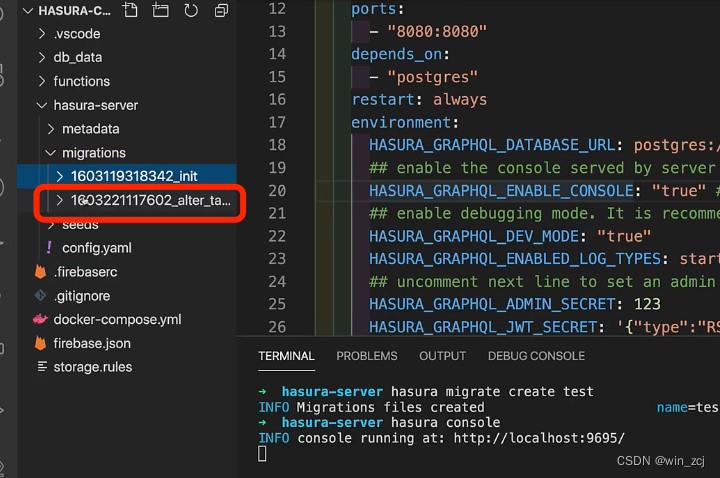
Task: Click HASURA_GRAPHQL_ENABLE_CONSOLE variable
Action: coord(501,191)
